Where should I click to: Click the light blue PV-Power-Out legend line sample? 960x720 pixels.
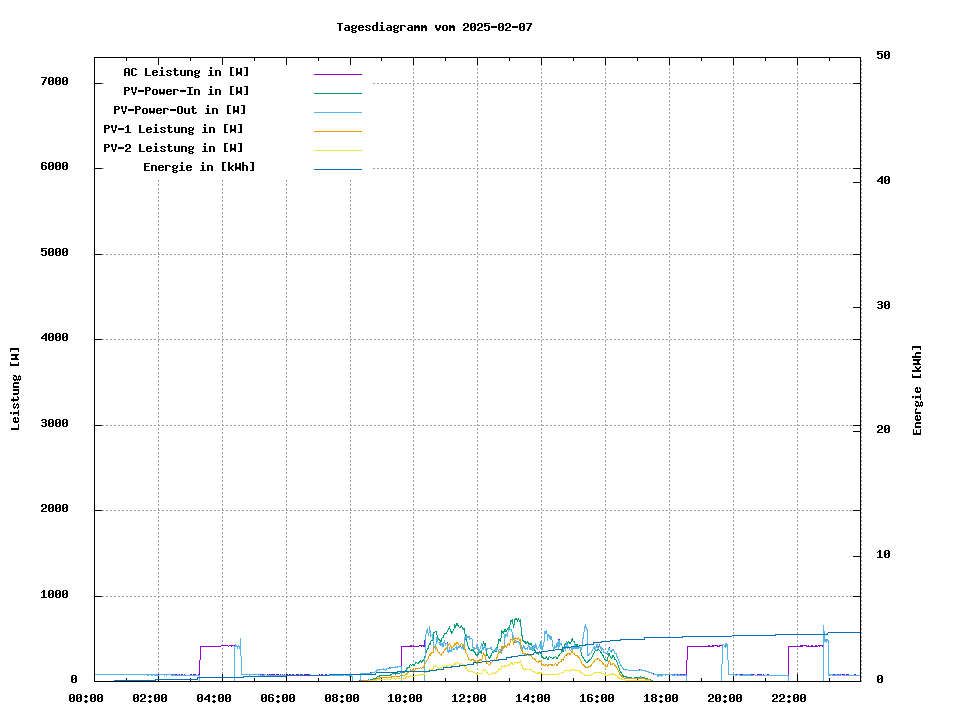[x=337, y=112]
